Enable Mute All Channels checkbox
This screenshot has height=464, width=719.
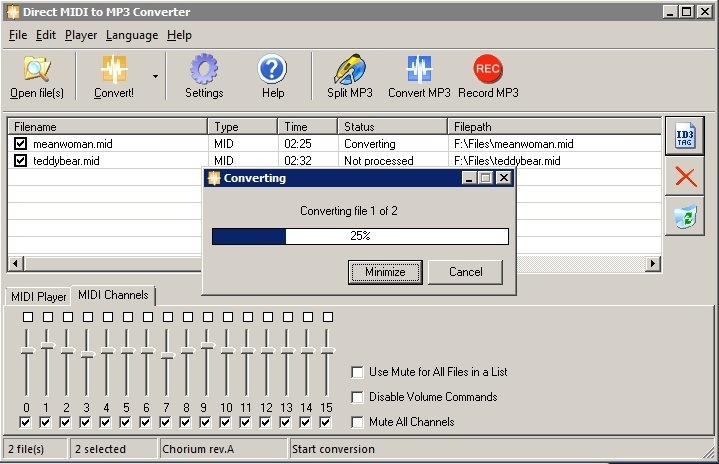pos(357,422)
